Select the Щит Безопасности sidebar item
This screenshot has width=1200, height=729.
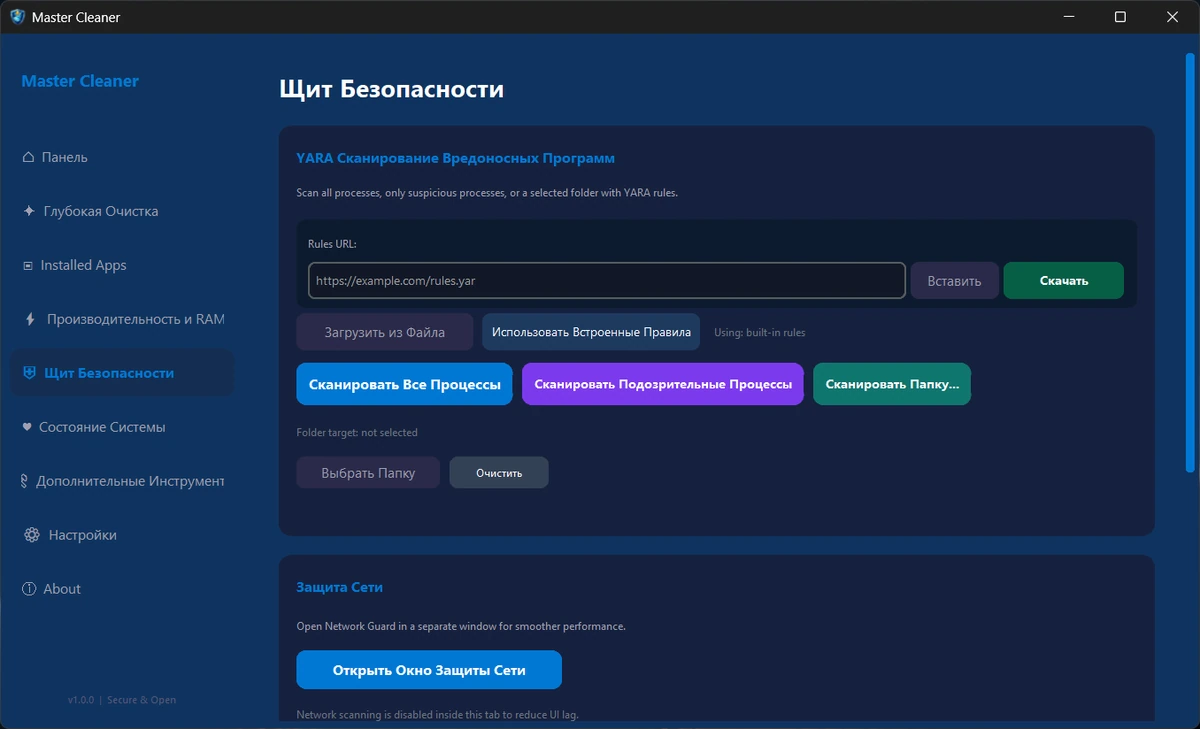point(122,373)
